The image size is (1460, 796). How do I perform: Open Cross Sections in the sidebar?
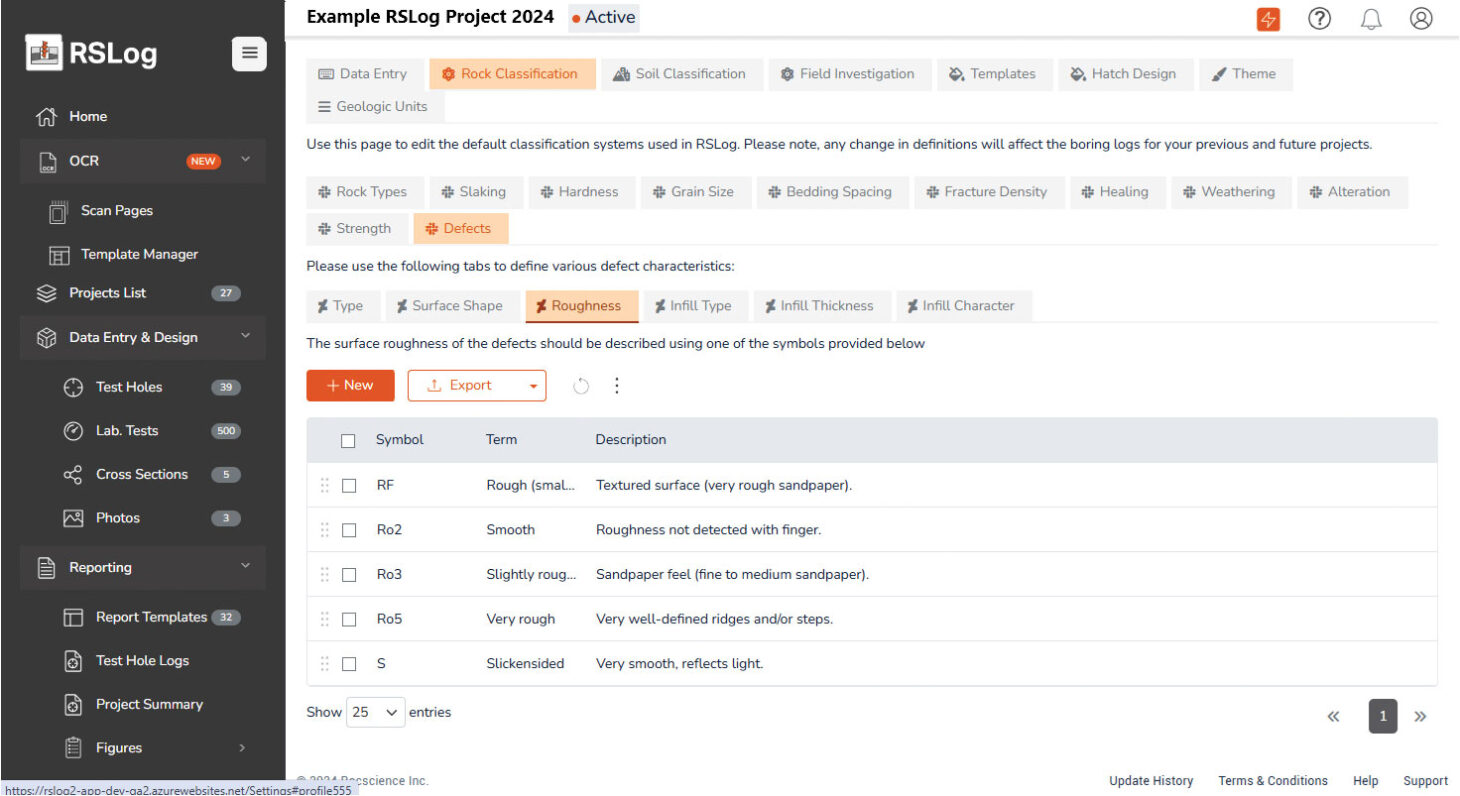[x=143, y=475]
